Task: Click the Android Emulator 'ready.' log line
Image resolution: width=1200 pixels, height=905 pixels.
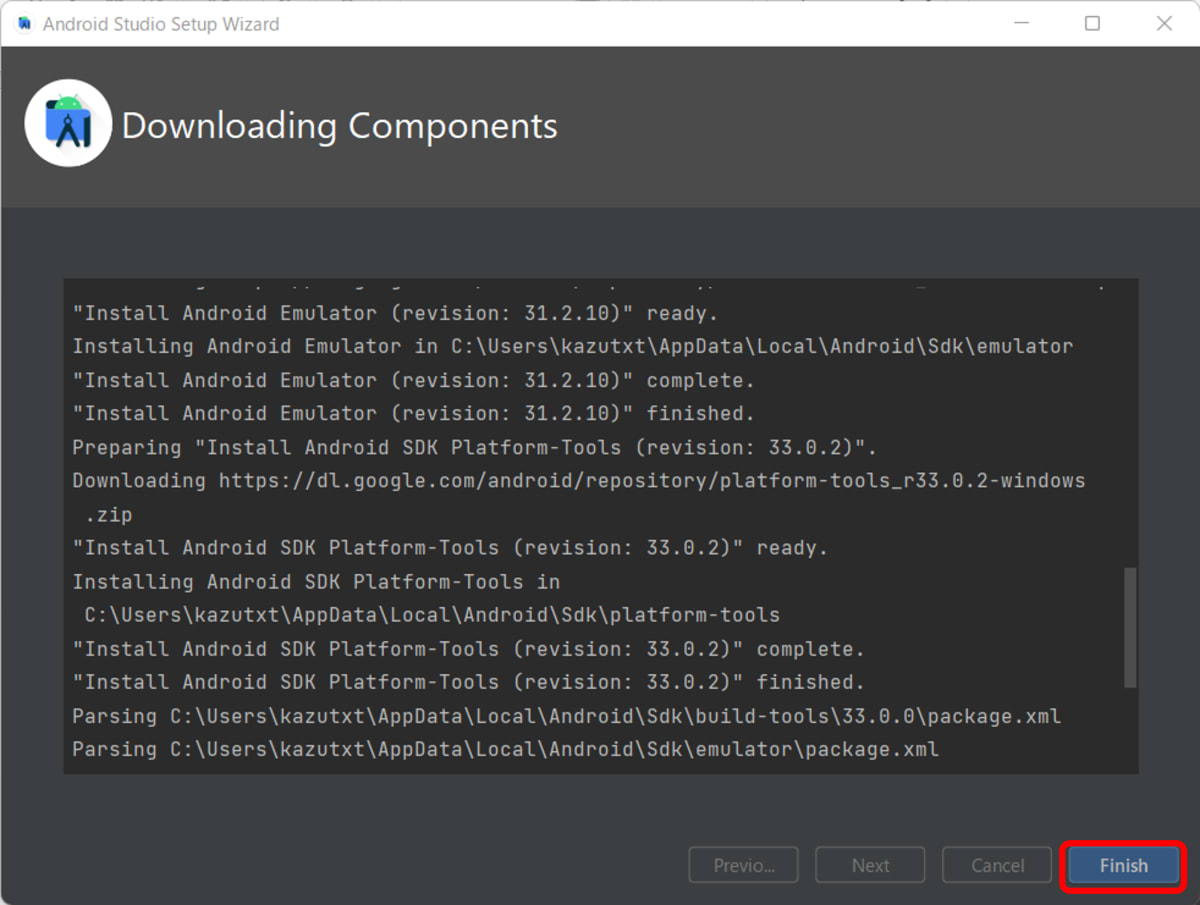Action: click(395, 313)
